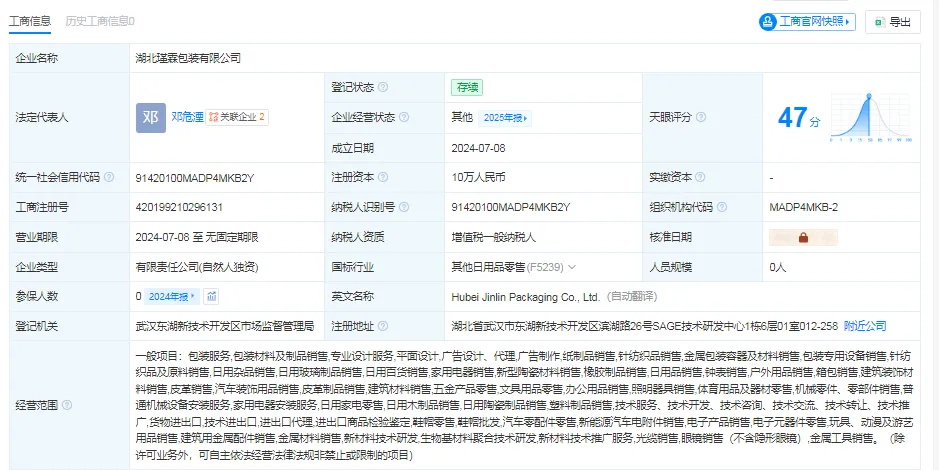Click the 纳税人识别号 value 91420100MADP4MKB2Y
Image resolution: width=939 pixels, height=470 pixels.
(x=511, y=207)
